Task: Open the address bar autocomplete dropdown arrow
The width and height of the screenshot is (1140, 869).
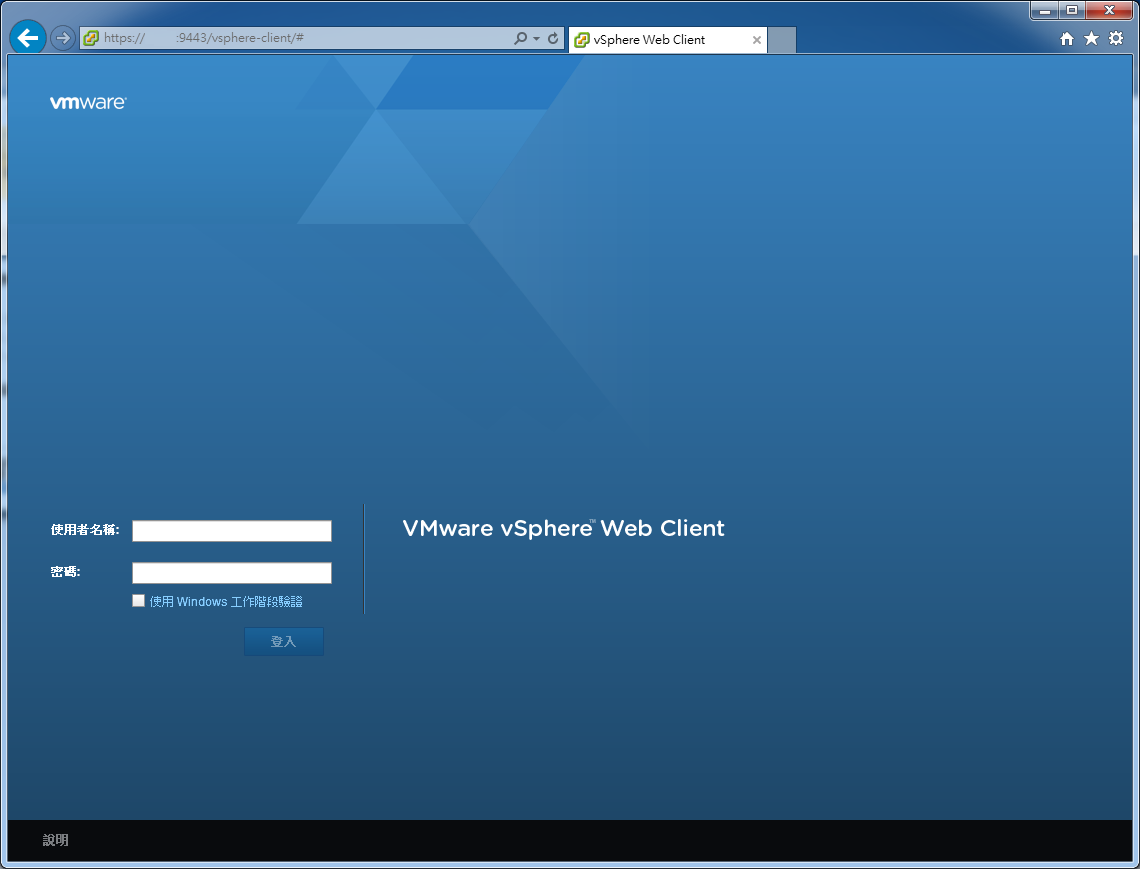Action: [536, 40]
